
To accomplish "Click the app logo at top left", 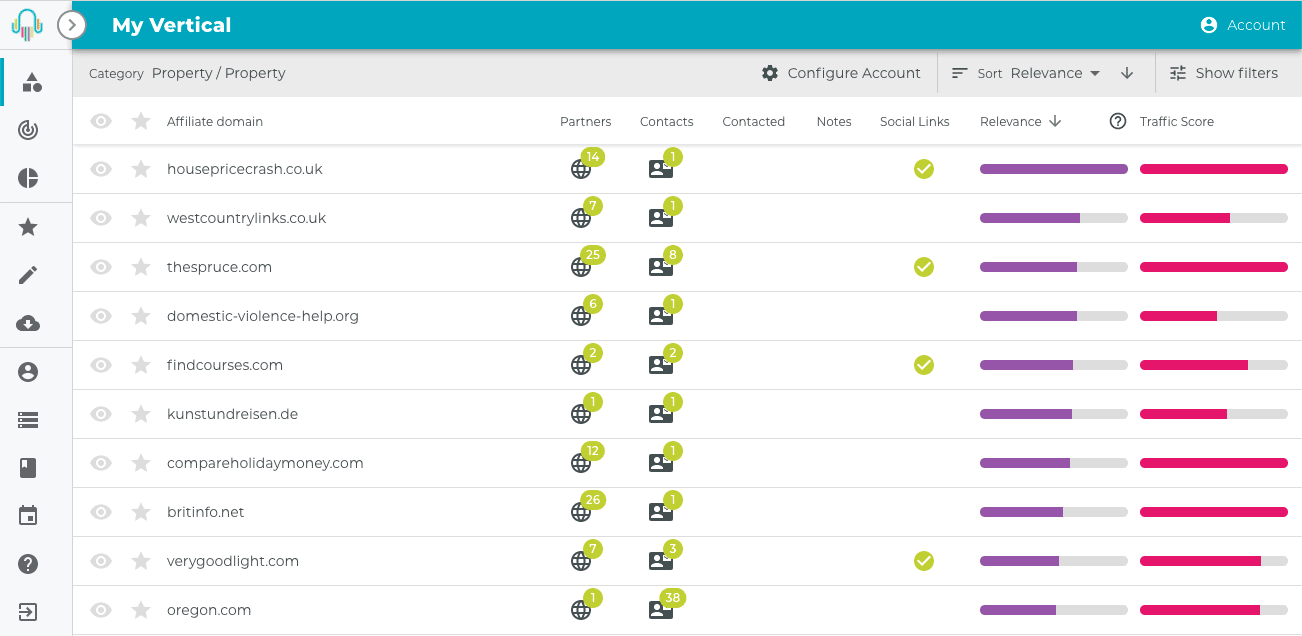I will point(28,25).
